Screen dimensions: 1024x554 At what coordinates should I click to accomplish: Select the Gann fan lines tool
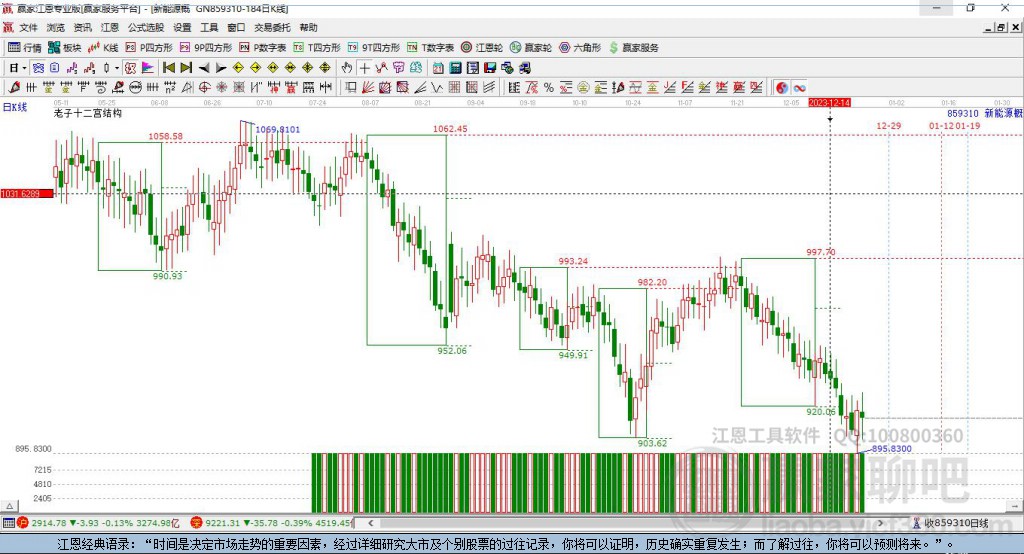(368, 88)
